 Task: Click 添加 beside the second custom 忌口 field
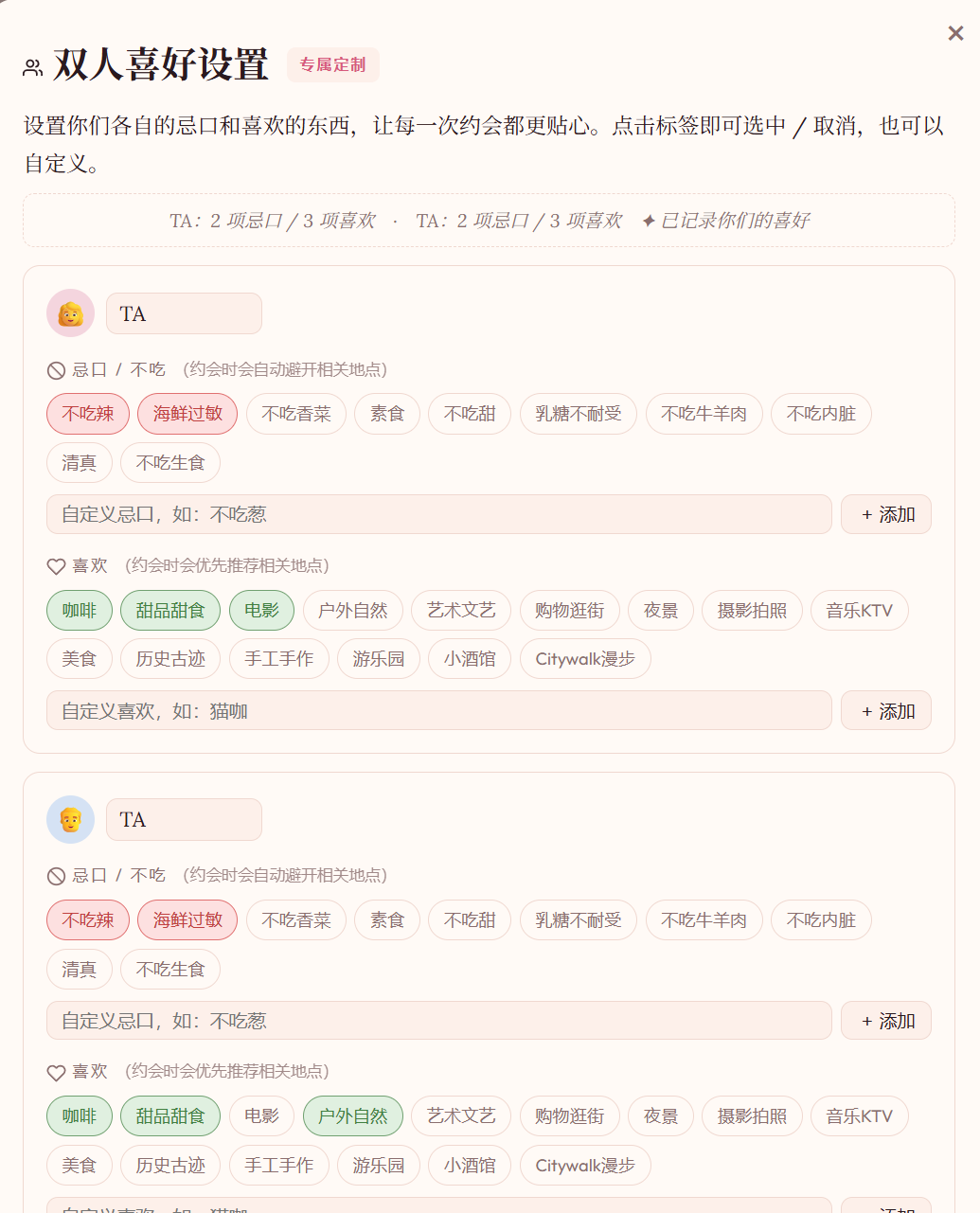(886, 1021)
